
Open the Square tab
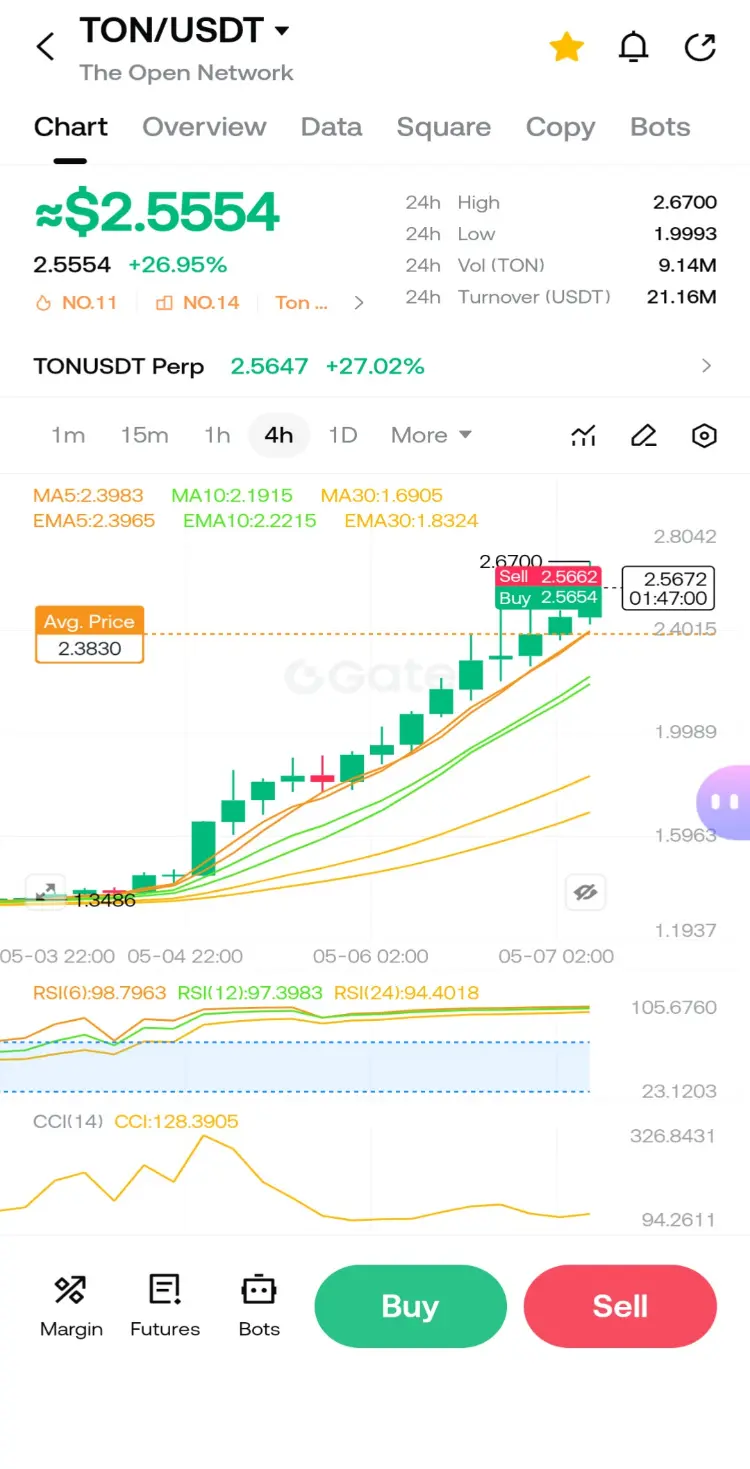click(444, 127)
